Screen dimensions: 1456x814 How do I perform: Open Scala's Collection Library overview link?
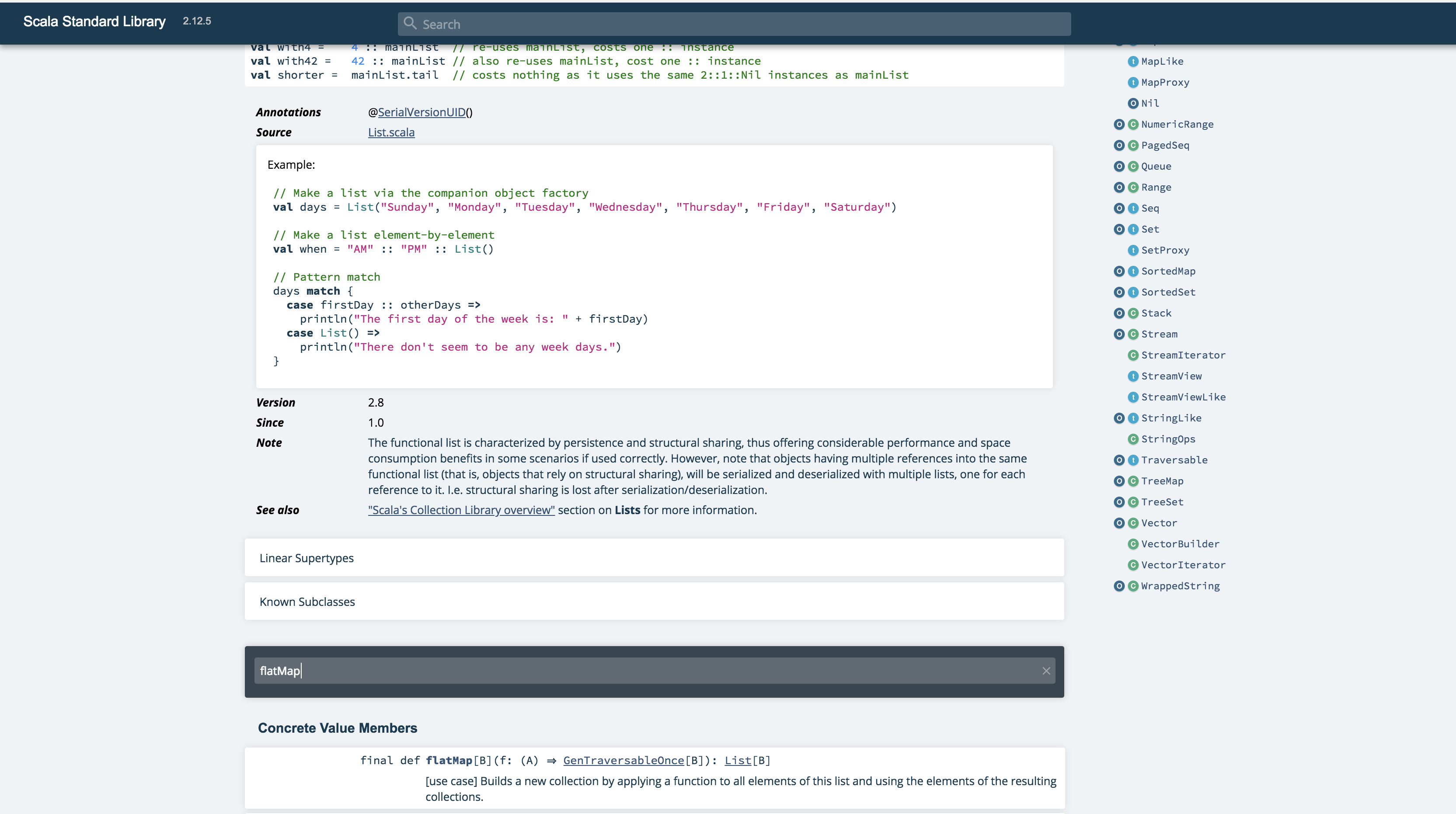click(461, 510)
